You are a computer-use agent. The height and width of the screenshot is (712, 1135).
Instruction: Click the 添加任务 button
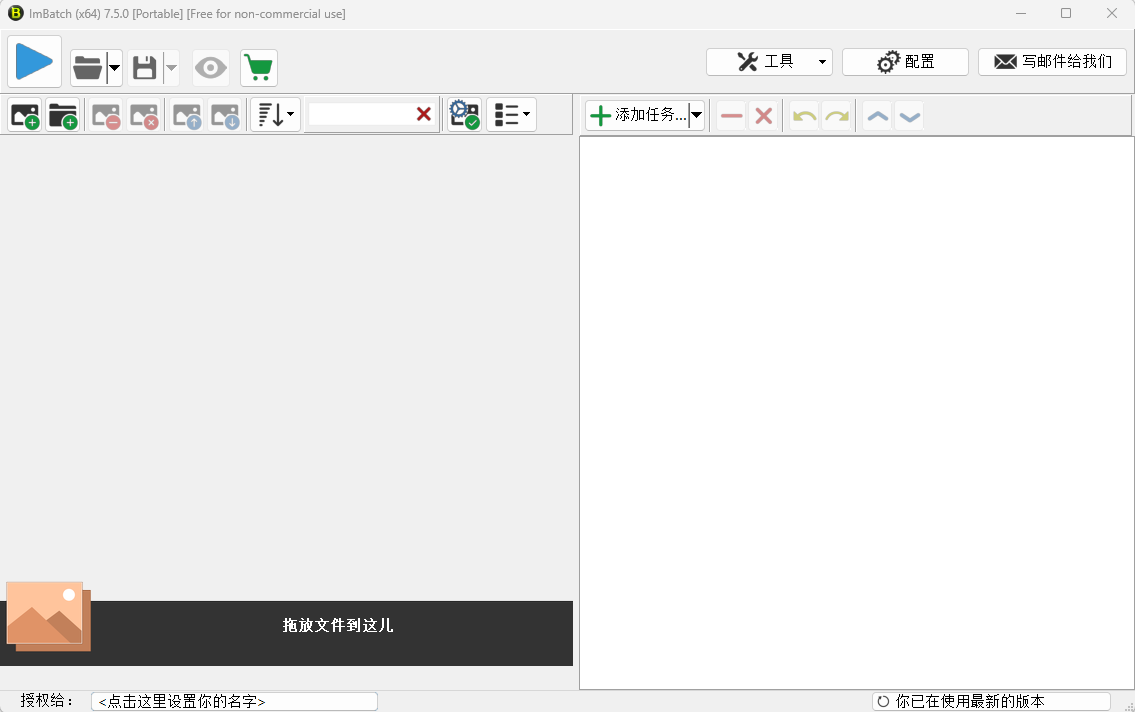click(637, 115)
